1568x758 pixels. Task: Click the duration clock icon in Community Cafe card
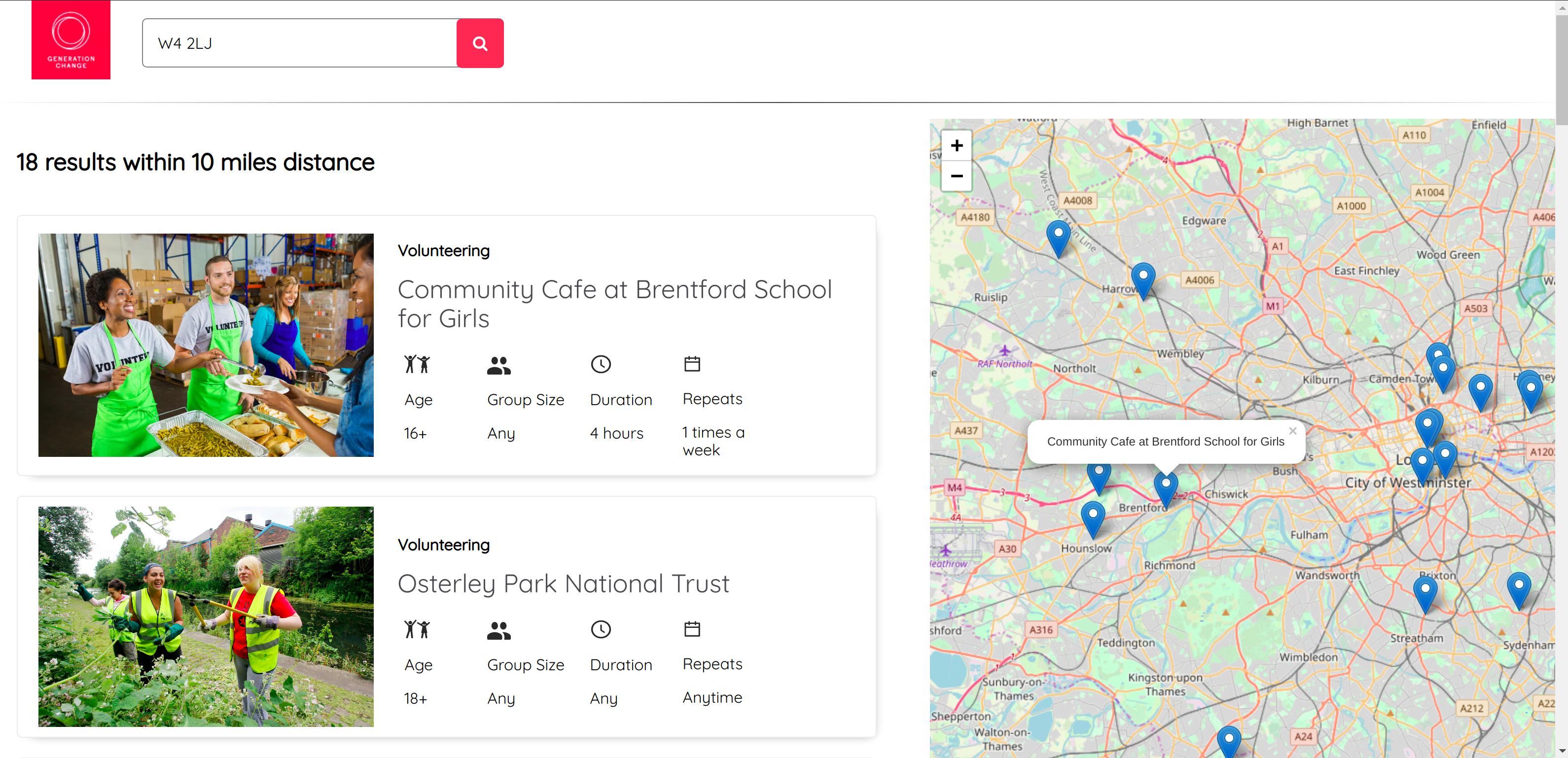point(600,364)
